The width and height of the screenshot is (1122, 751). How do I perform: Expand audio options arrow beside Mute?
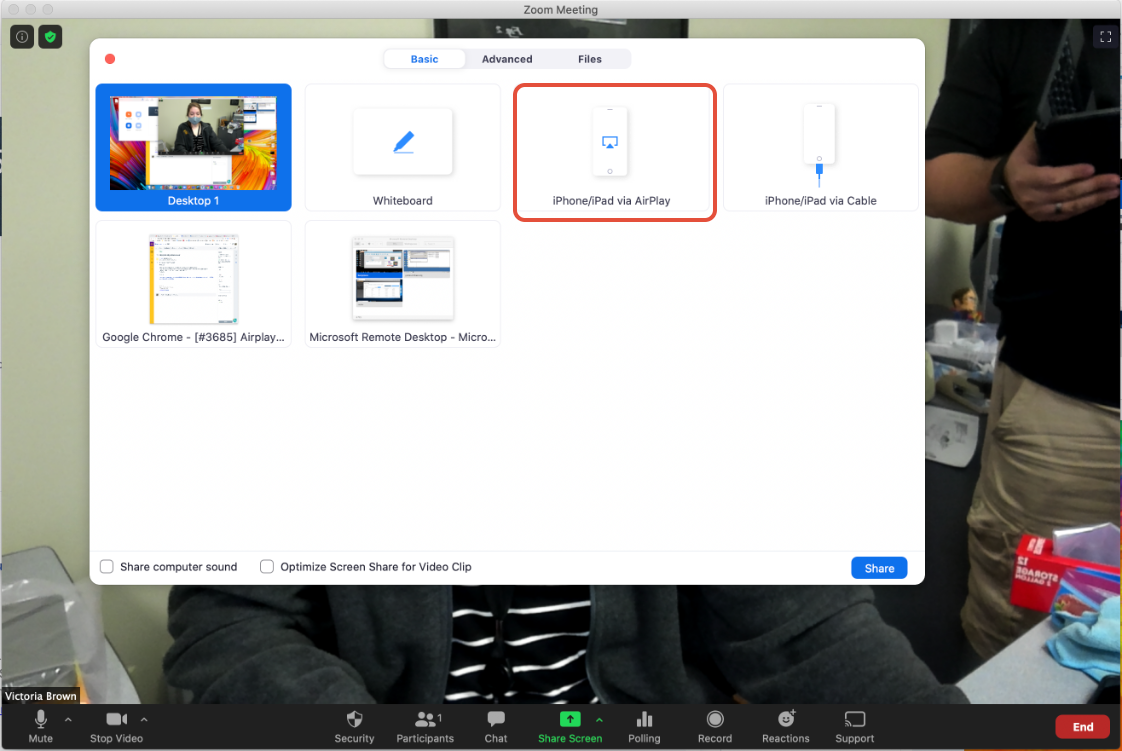point(68,720)
